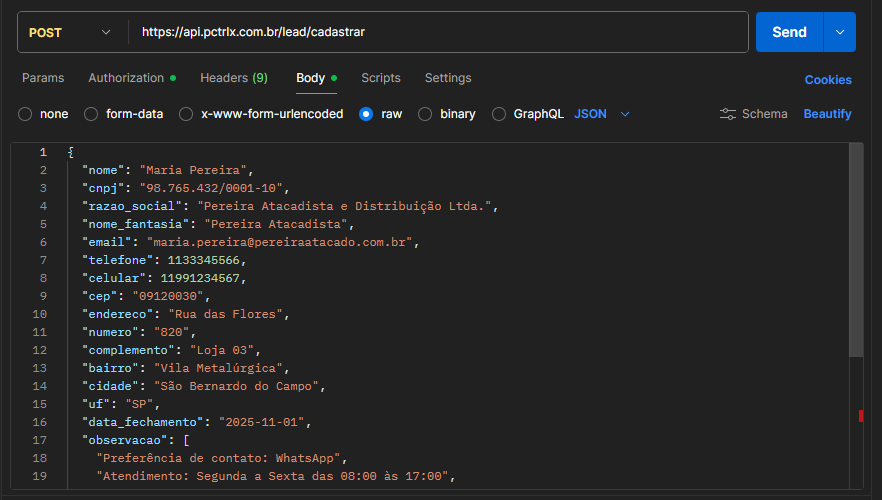The image size is (882, 500).
Task: Choose x-www-form-urlencoded body type
Action: (x=186, y=114)
